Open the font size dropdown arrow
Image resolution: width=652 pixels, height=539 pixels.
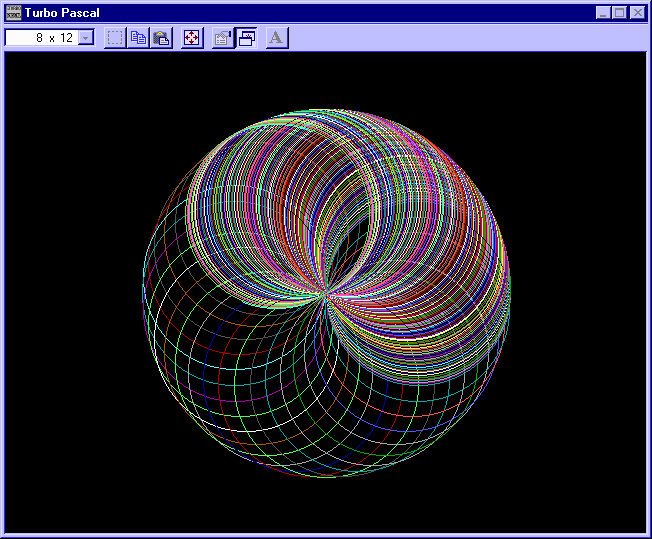coord(86,38)
